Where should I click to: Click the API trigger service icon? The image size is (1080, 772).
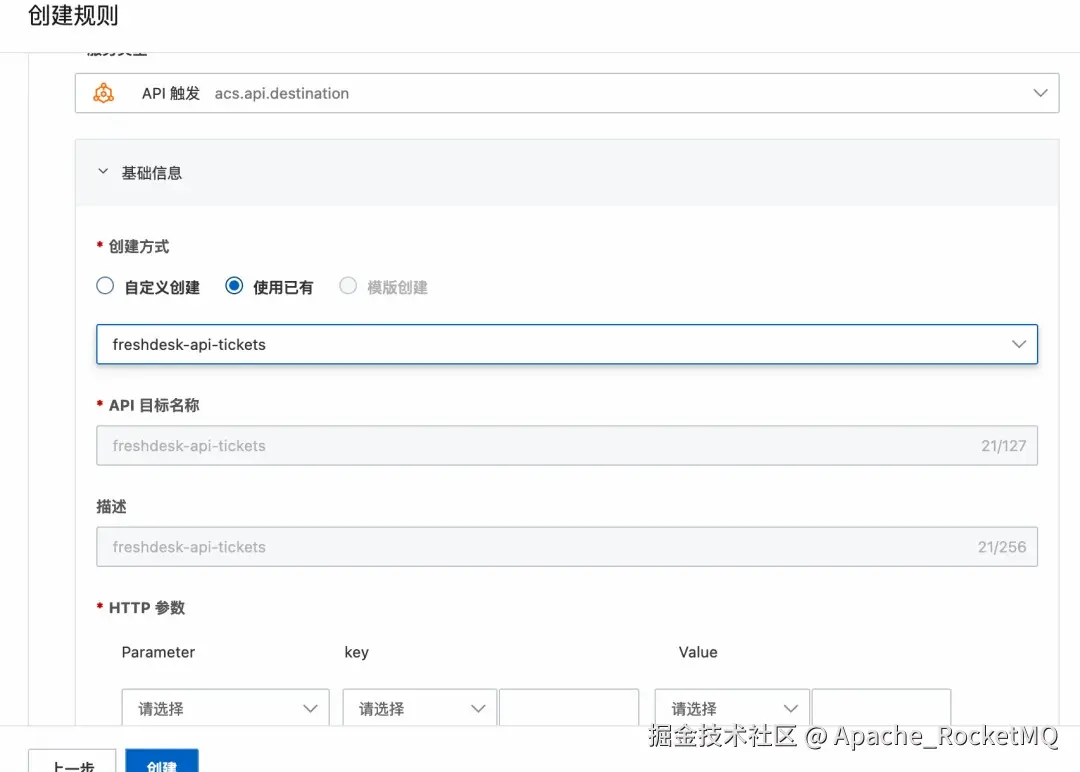tap(103, 93)
